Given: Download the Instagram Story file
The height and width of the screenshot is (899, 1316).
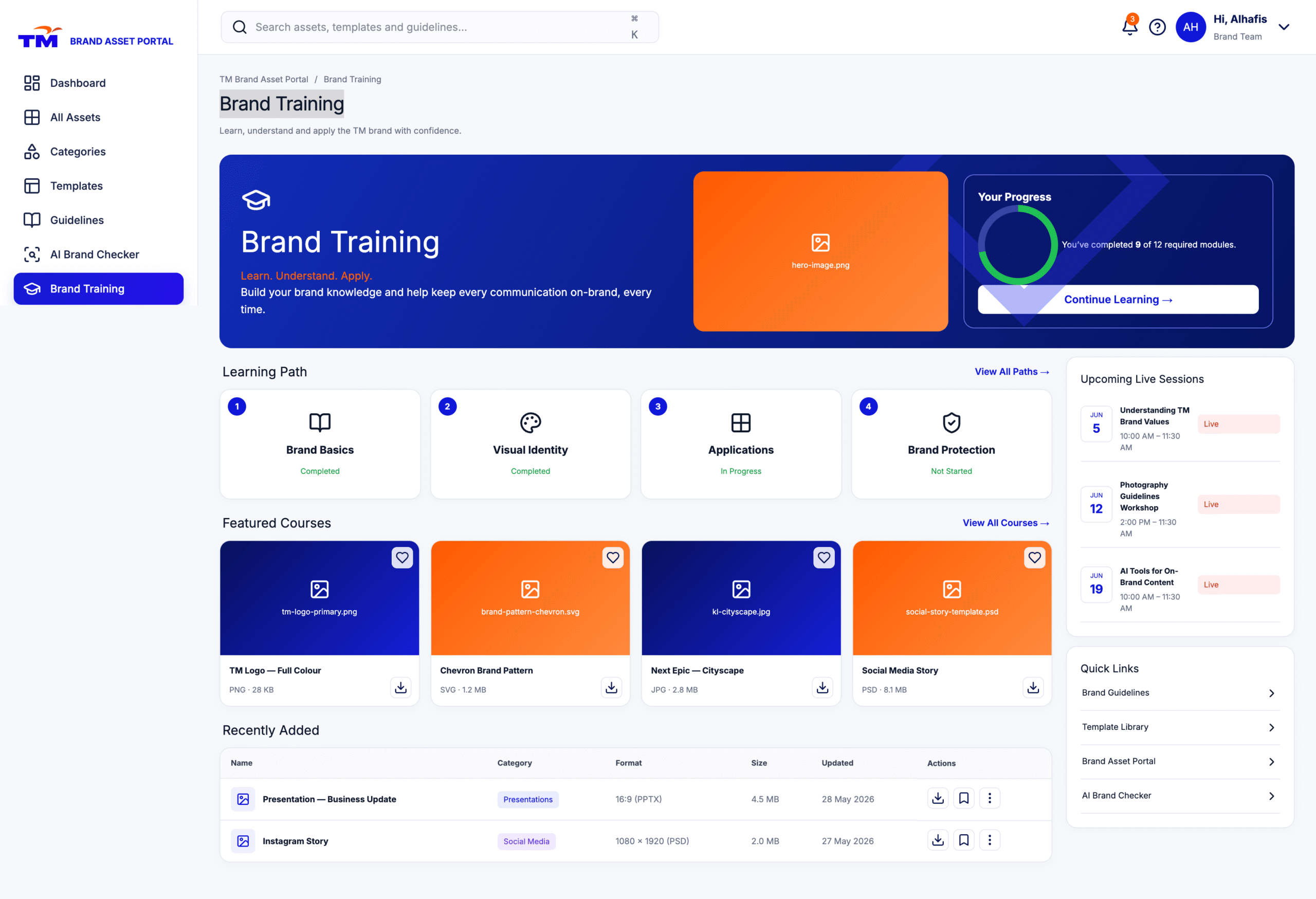Looking at the screenshot, I should pyautogui.click(x=938, y=840).
